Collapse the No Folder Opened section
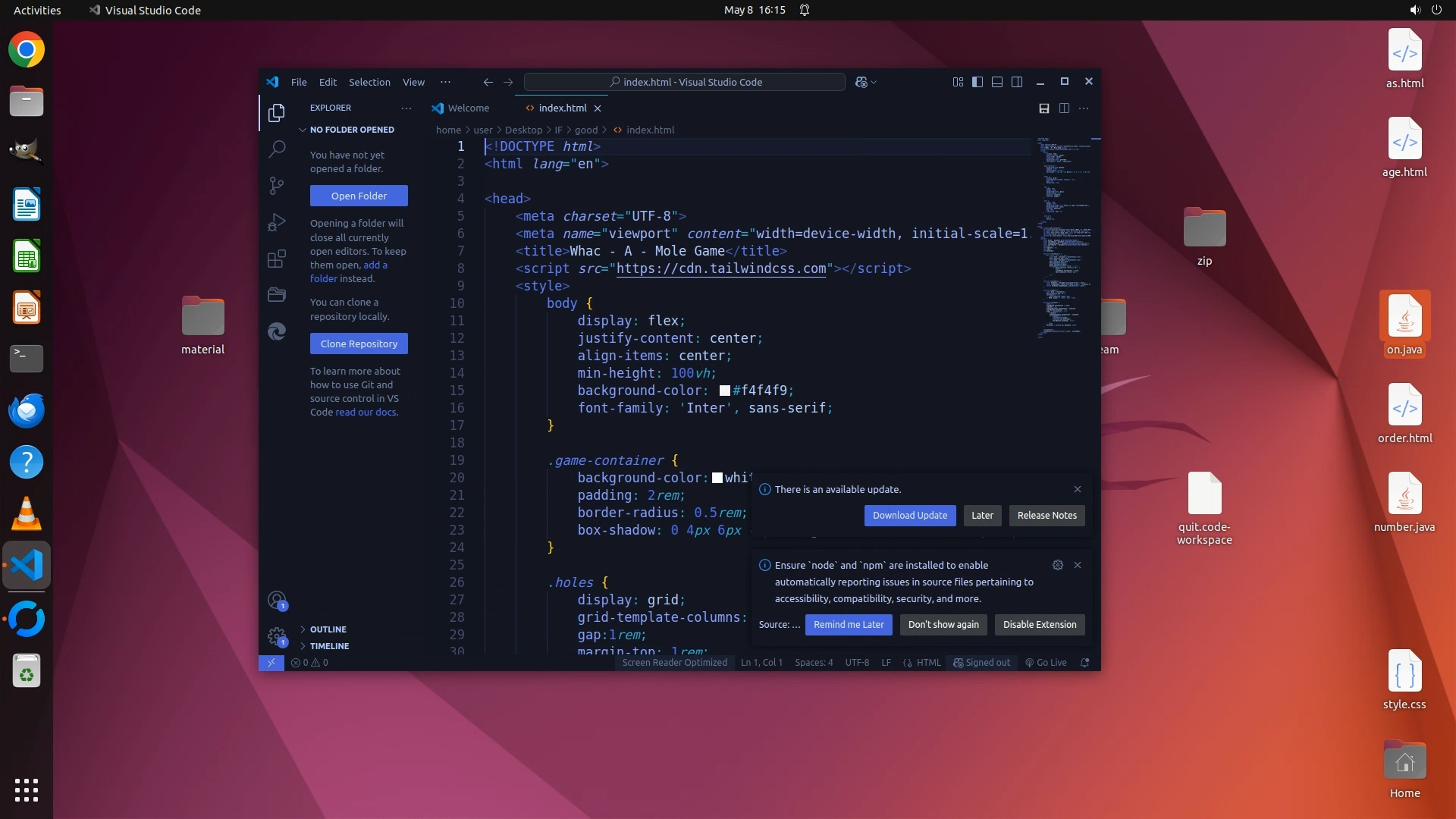This screenshot has height=819, width=1456. [351, 130]
